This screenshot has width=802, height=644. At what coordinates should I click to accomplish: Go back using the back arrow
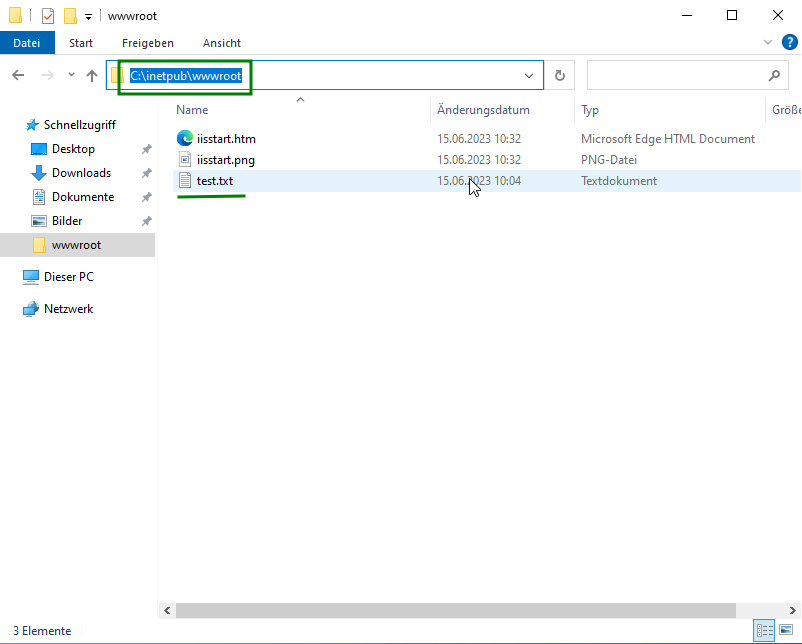coord(18,74)
